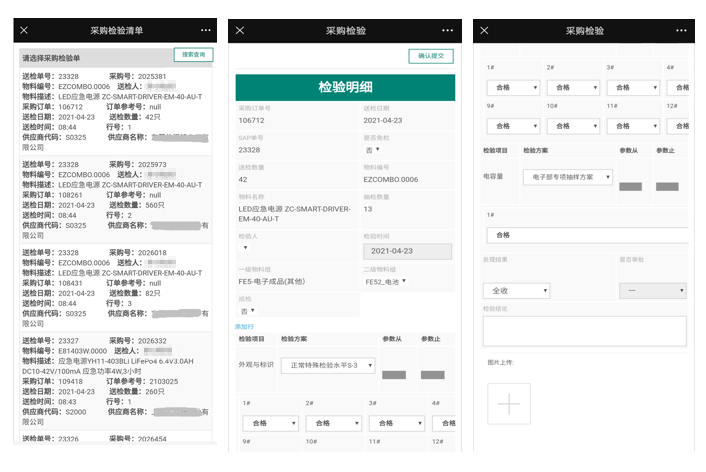This screenshot has width=706, height=472.
Task: Open the 处理结果 dropdown showing 全收
Action: (x=516, y=290)
